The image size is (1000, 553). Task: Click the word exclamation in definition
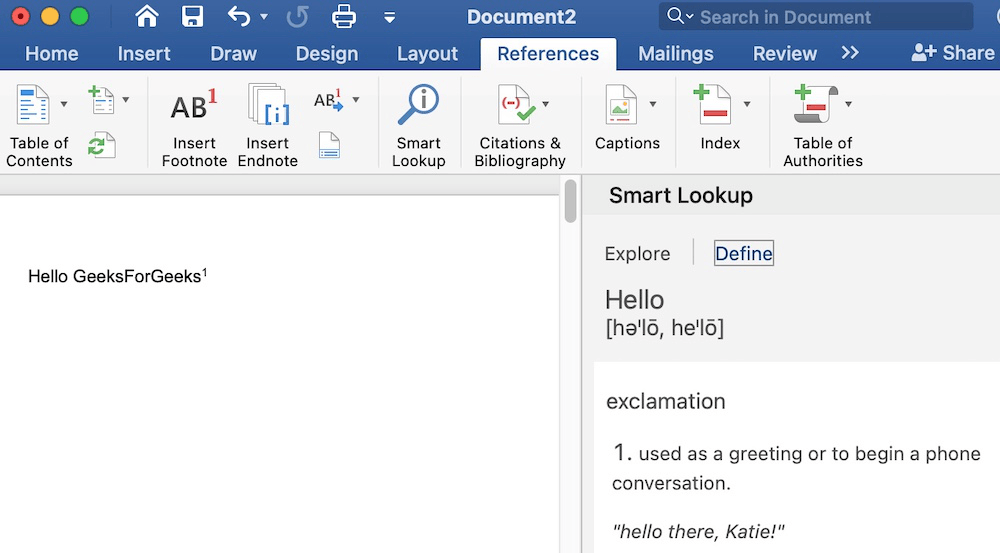[x=666, y=401]
